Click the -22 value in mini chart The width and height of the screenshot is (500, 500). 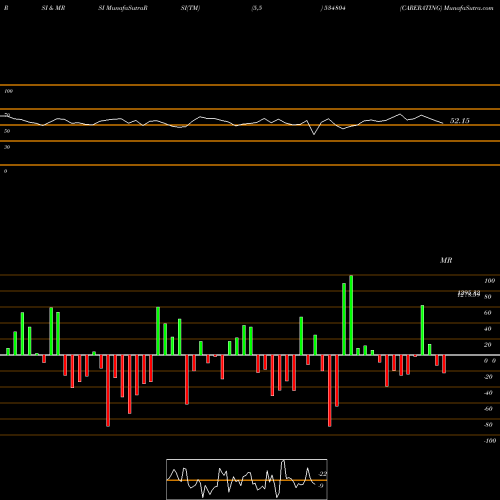click(322, 474)
